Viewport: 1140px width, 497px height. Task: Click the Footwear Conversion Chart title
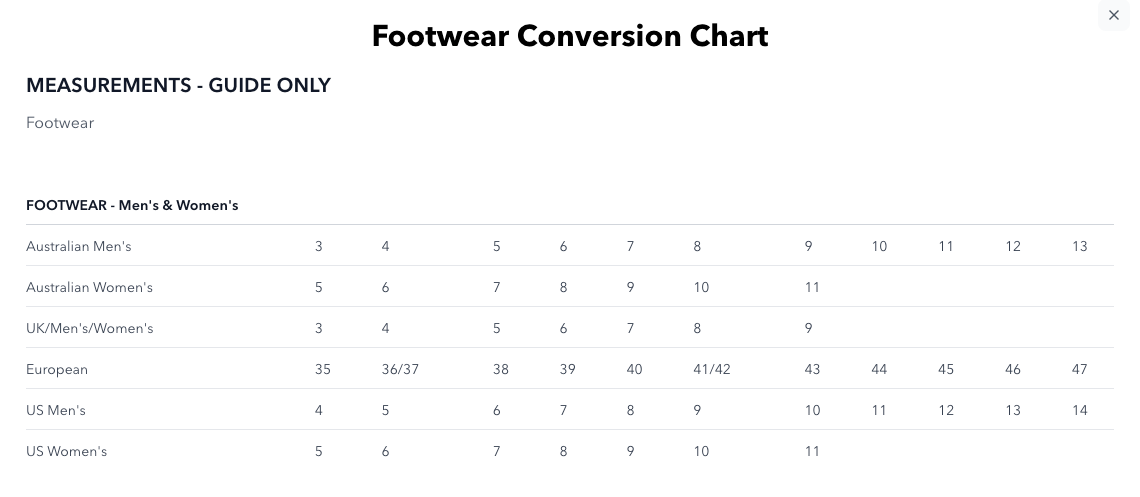[570, 36]
